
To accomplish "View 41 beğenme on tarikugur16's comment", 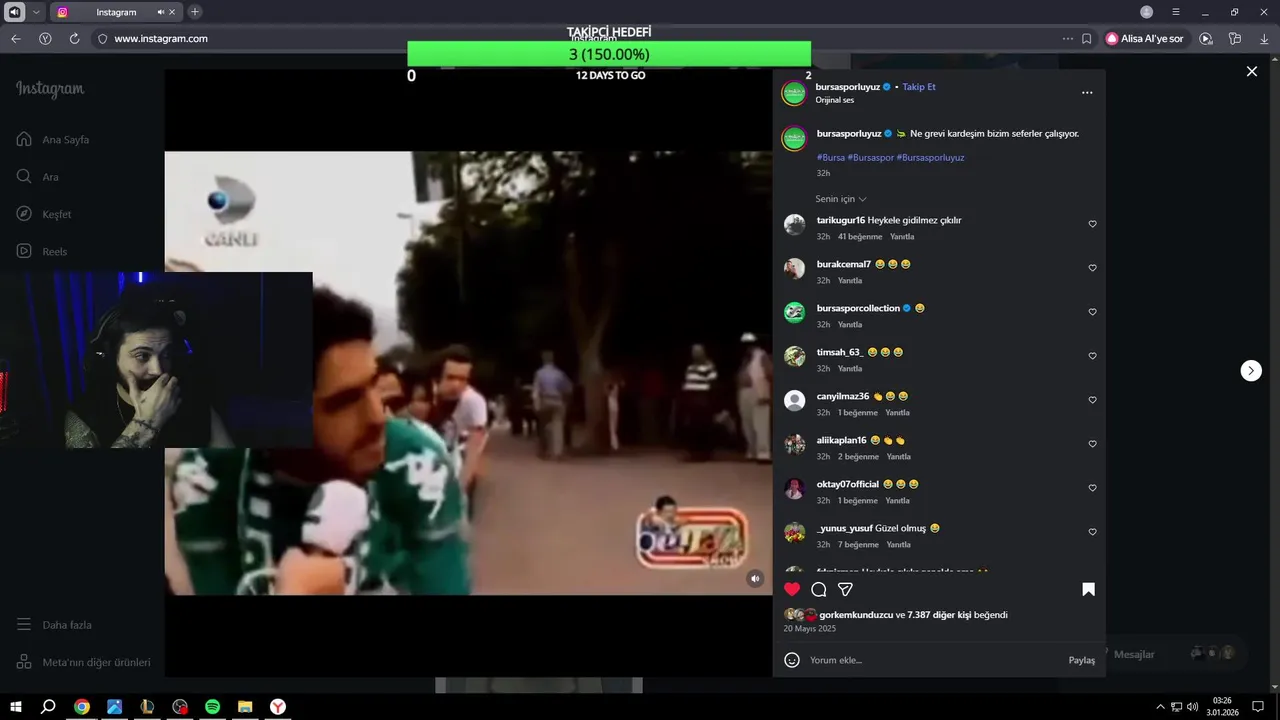I will click(860, 237).
